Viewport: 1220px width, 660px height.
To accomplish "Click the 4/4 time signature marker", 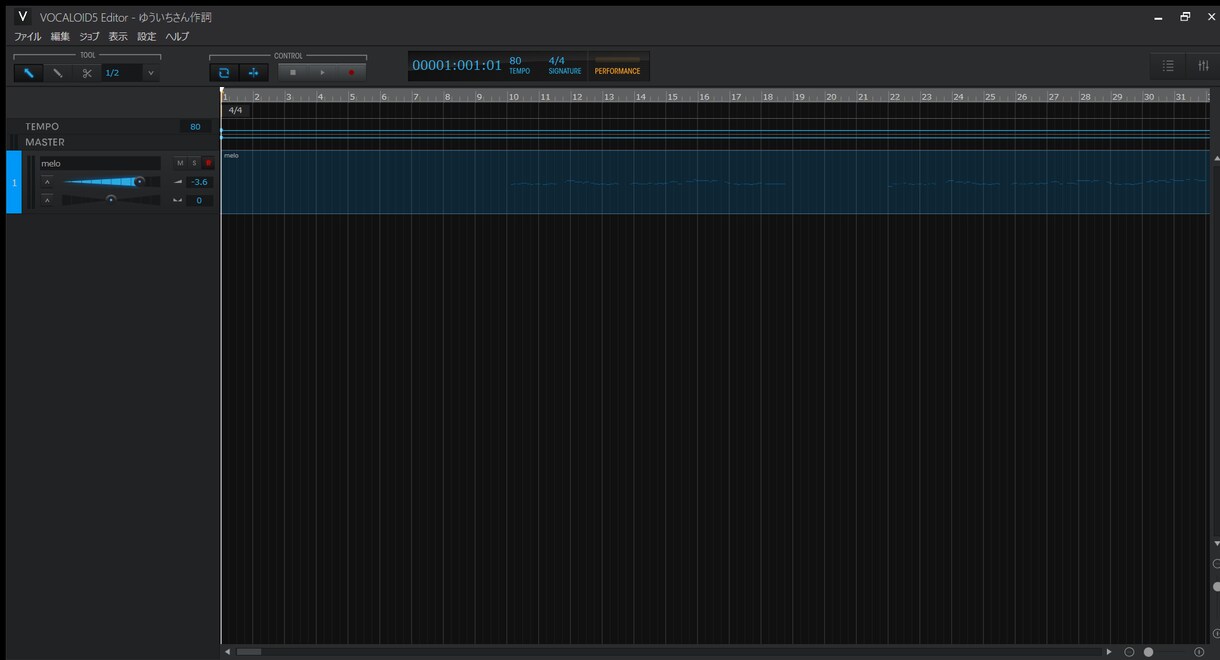I will 235,110.
